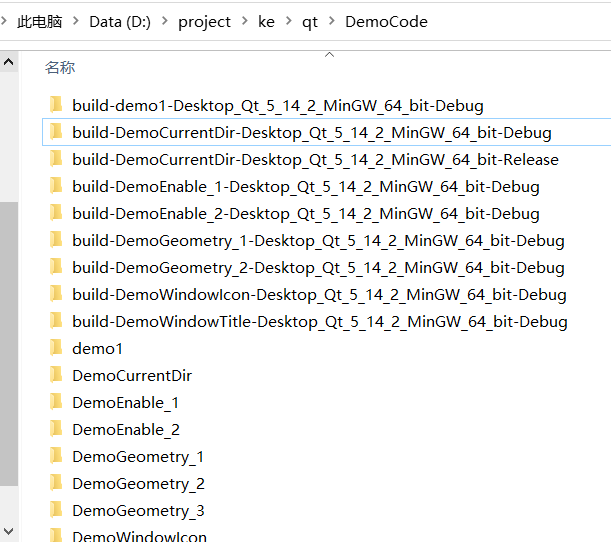Viewport: 611px width, 549px height.
Task: Select build-DemoEnable_2 Debug folder name
Action: pyautogui.click(x=306, y=214)
